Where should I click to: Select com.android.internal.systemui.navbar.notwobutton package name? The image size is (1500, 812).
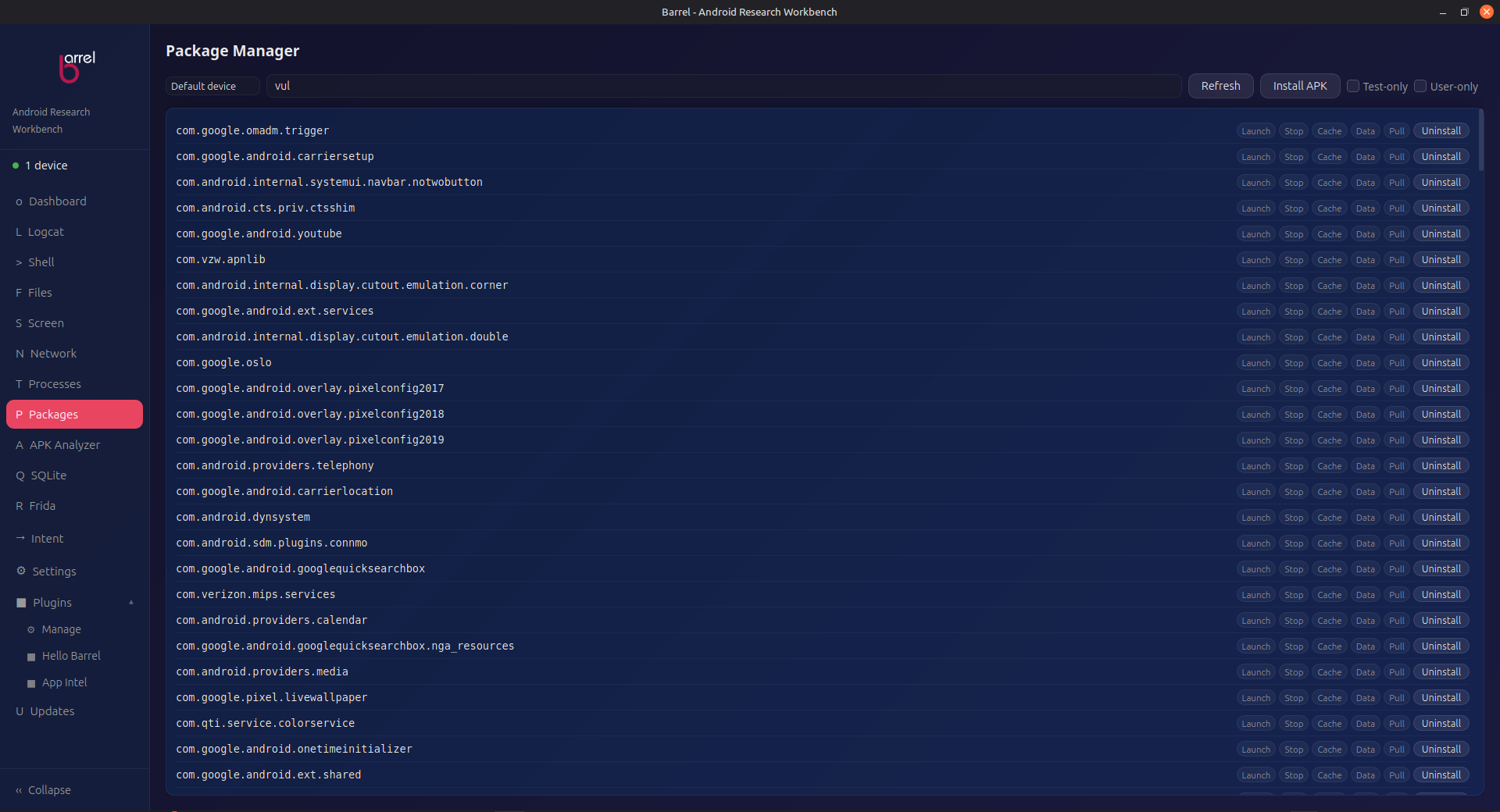click(x=329, y=182)
